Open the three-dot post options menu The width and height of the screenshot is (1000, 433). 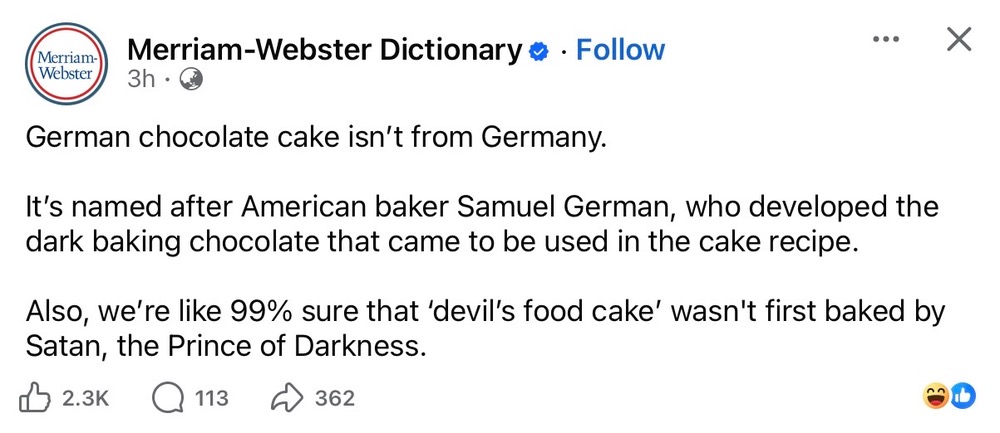click(887, 41)
